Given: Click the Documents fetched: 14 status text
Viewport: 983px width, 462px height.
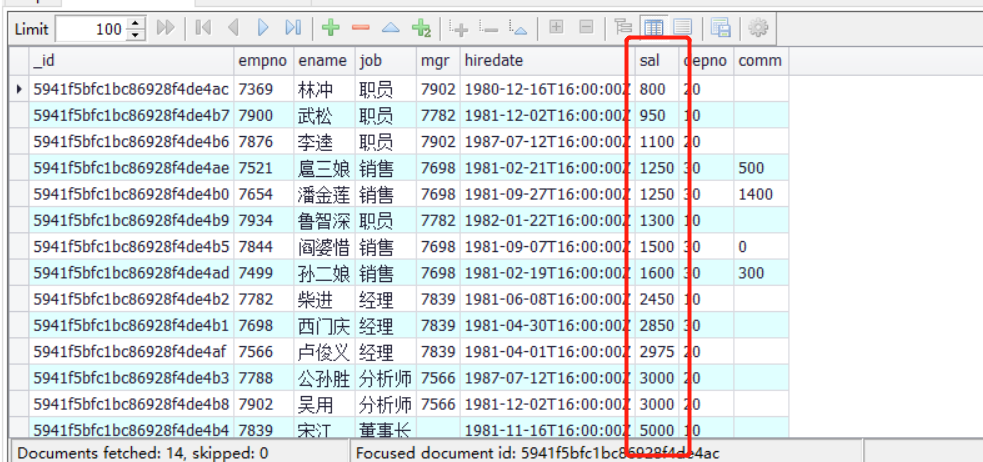Looking at the screenshot, I should [x=143, y=453].
